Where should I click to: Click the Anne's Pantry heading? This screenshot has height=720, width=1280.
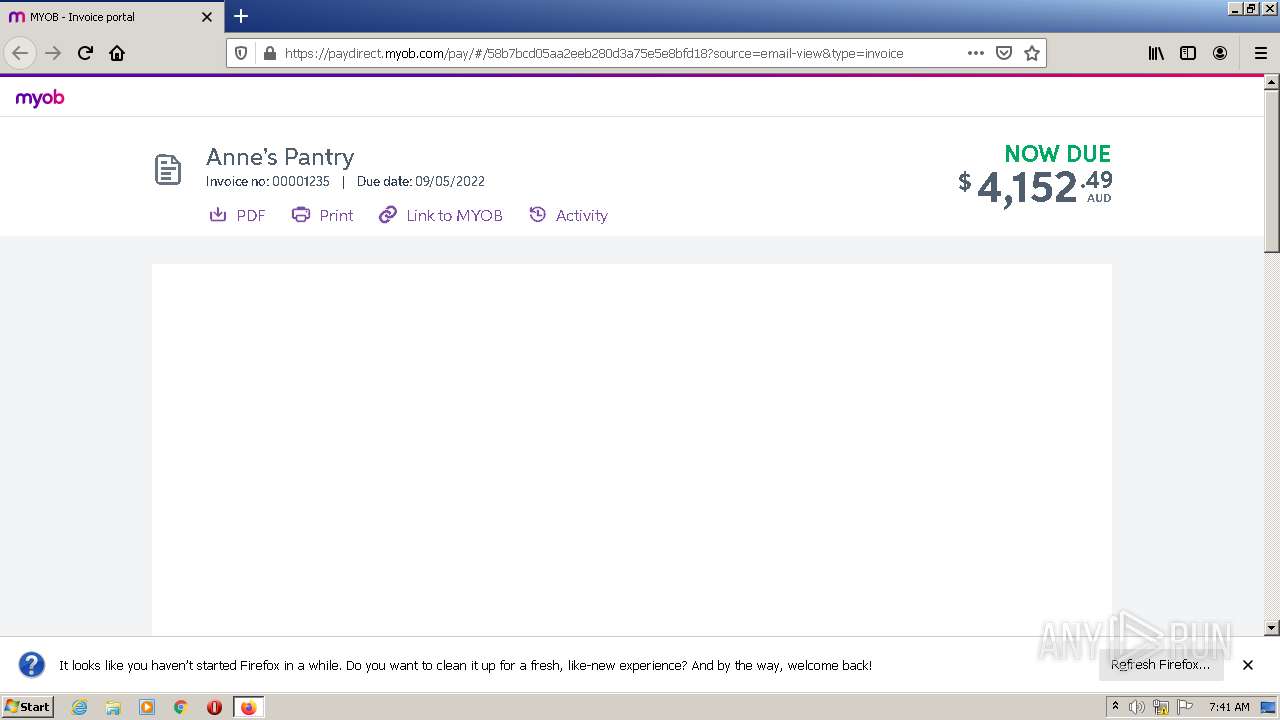280,157
